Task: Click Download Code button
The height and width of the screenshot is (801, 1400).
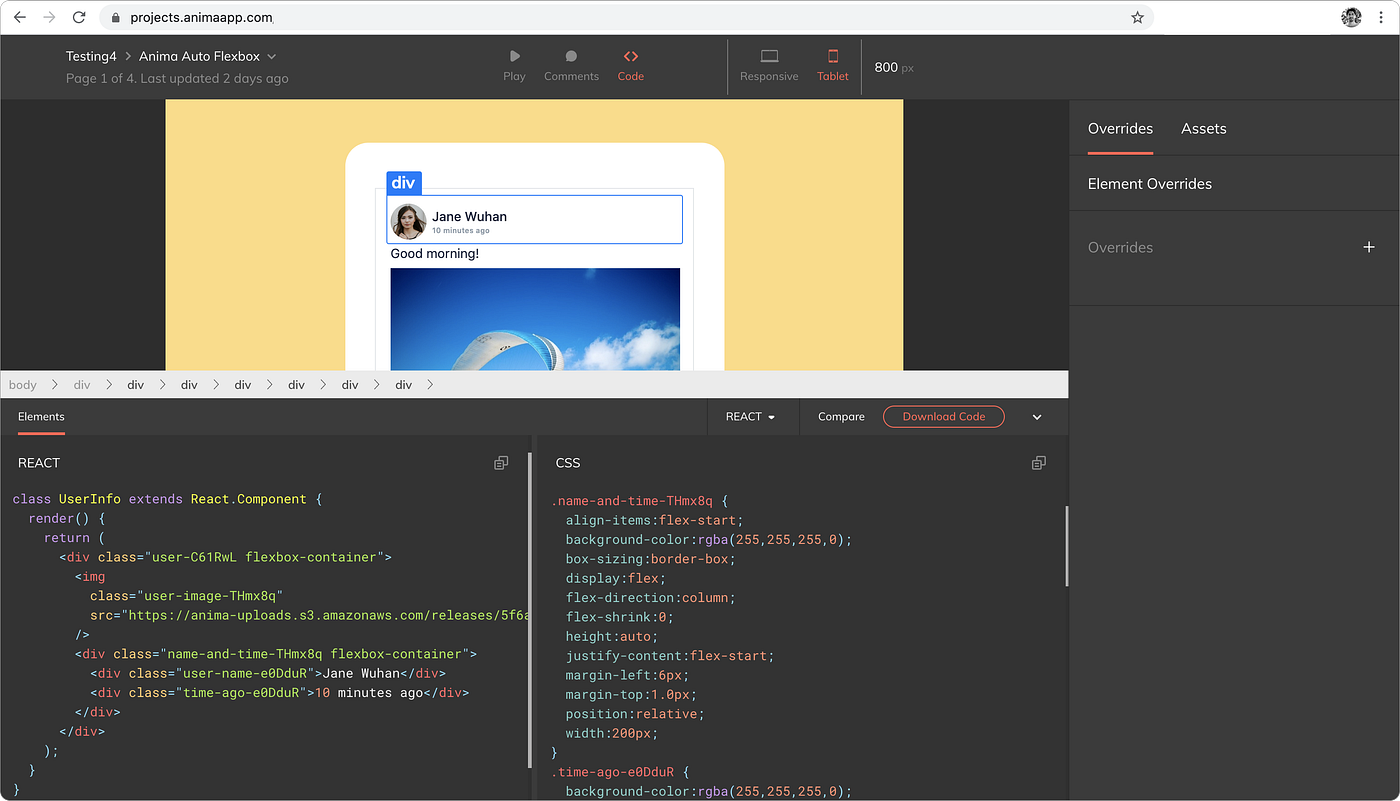Action: tap(944, 417)
